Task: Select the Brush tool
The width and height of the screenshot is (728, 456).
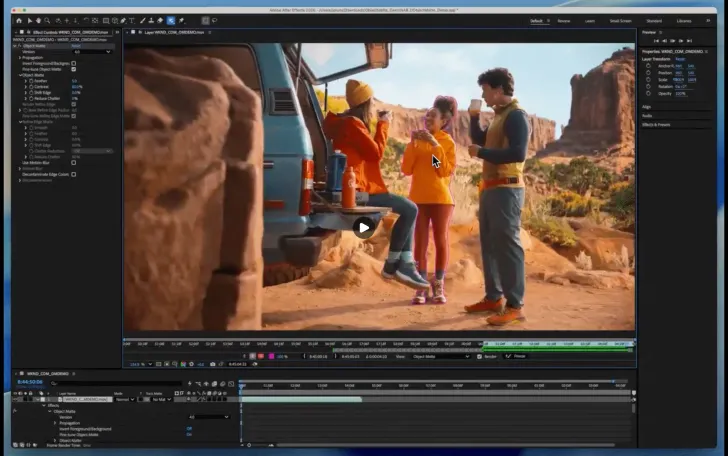Action: [x=143, y=20]
